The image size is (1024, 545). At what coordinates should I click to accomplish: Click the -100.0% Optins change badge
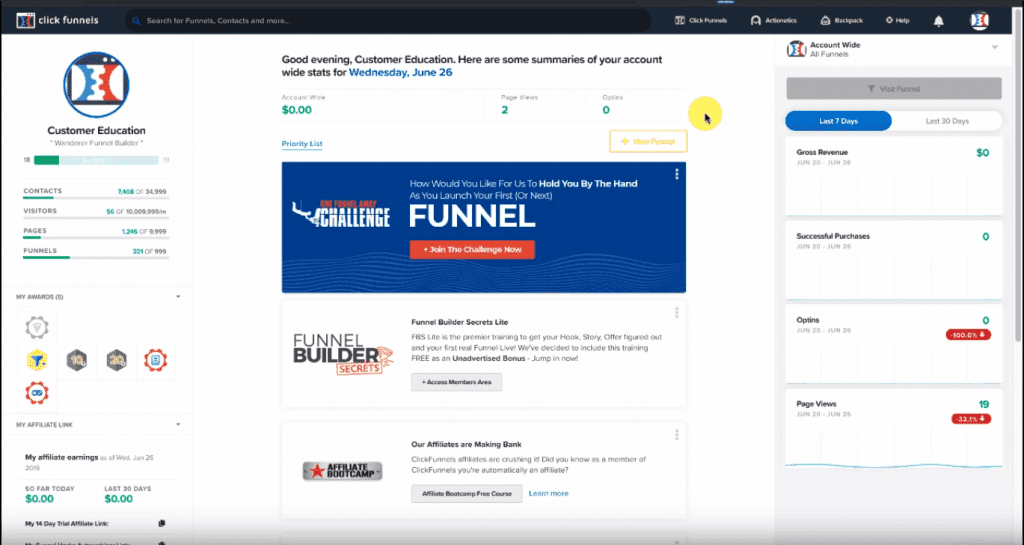point(968,335)
